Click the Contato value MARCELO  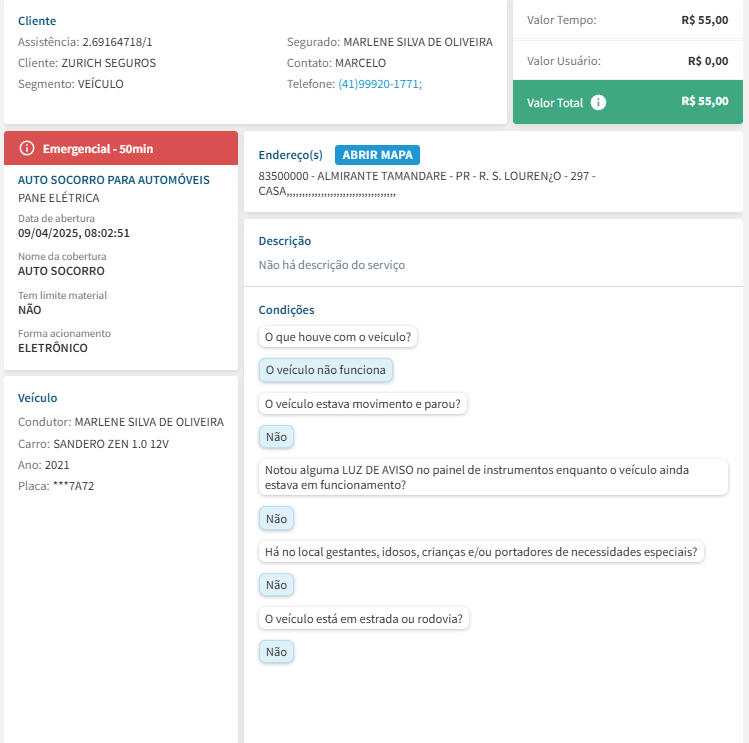pos(361,63)
